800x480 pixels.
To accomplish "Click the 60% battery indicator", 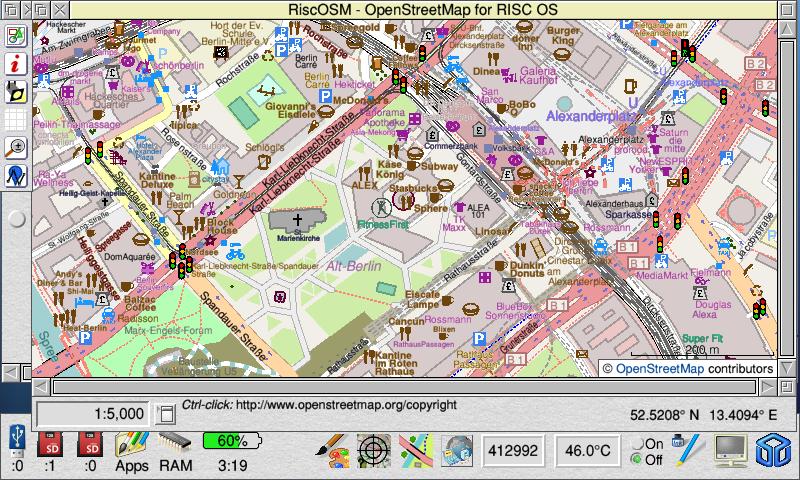I will (x=232, y=441).
